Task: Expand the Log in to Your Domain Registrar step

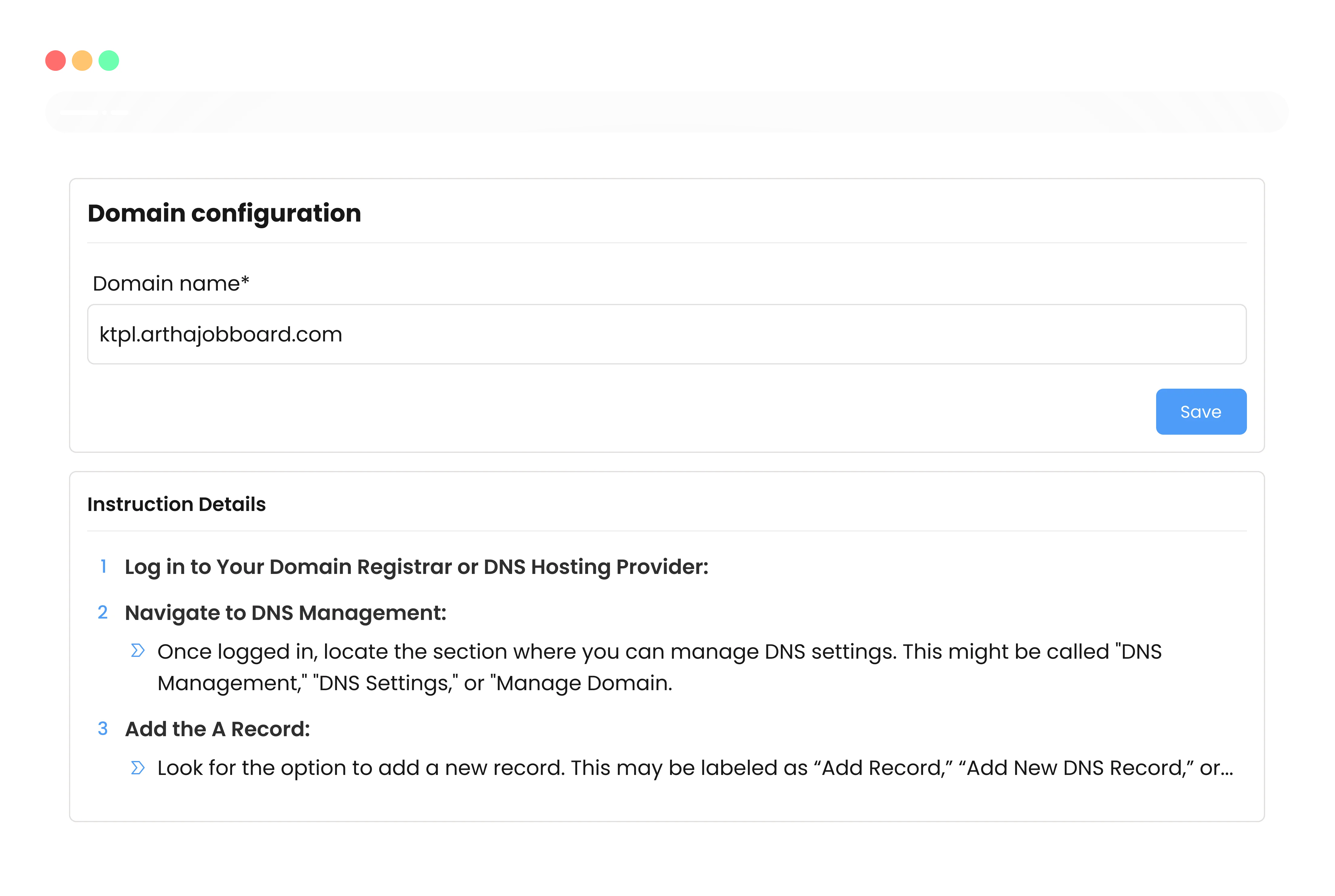Action: [x=416, y=567]
